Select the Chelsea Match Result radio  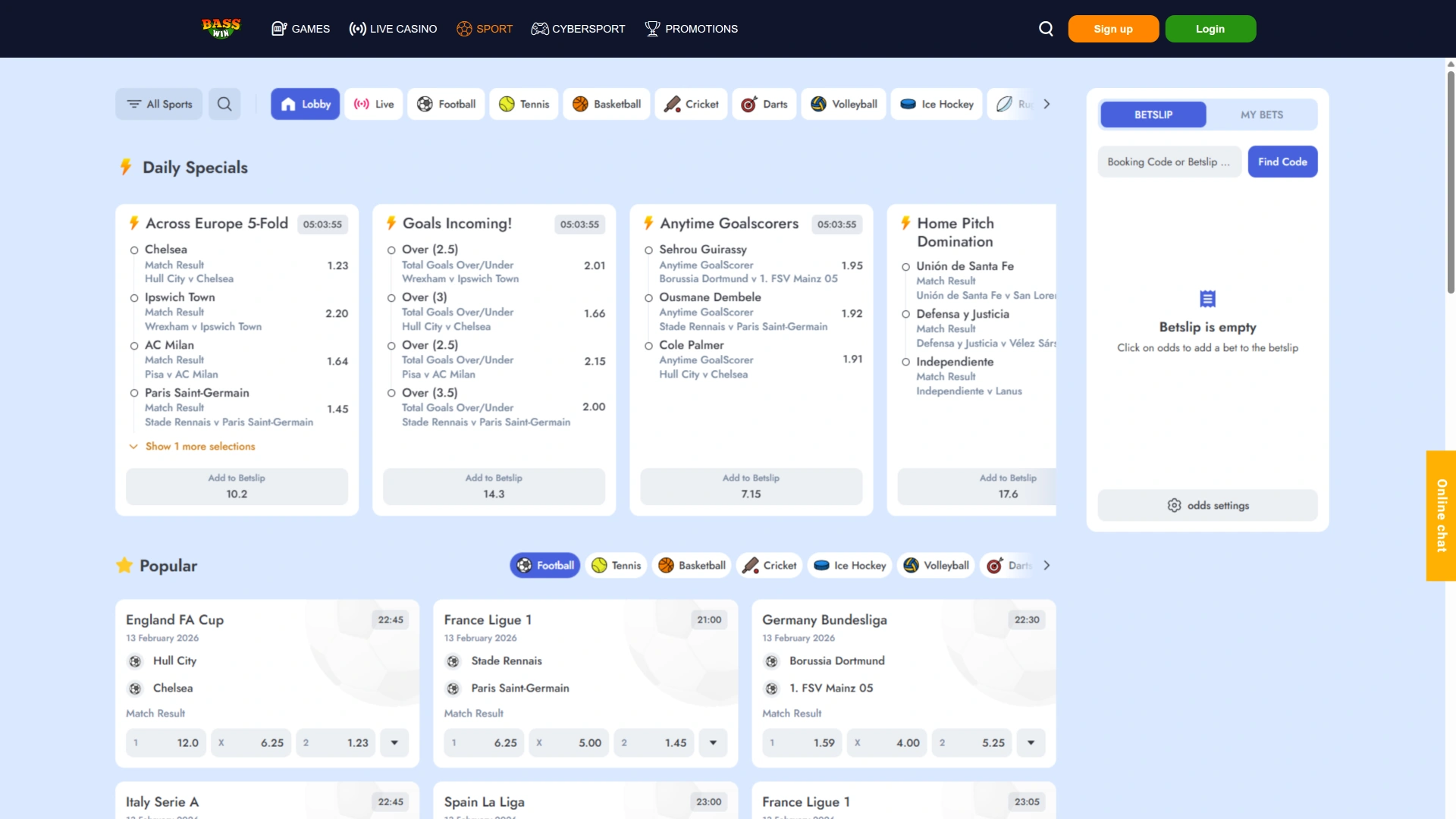pyautogui.click(x=134, y=250)
